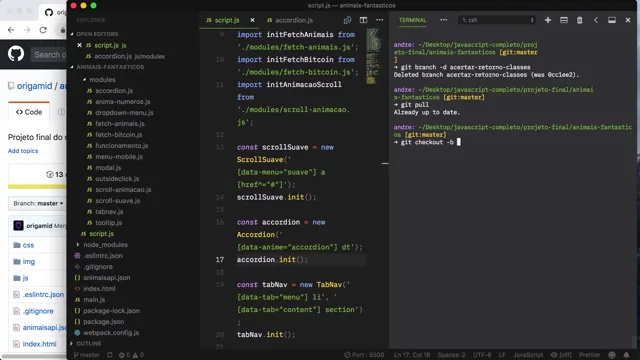Screen dimensions: 640x360
Task: Open the terminal shell selector dropdown 1: zsh
Action: 498,20
